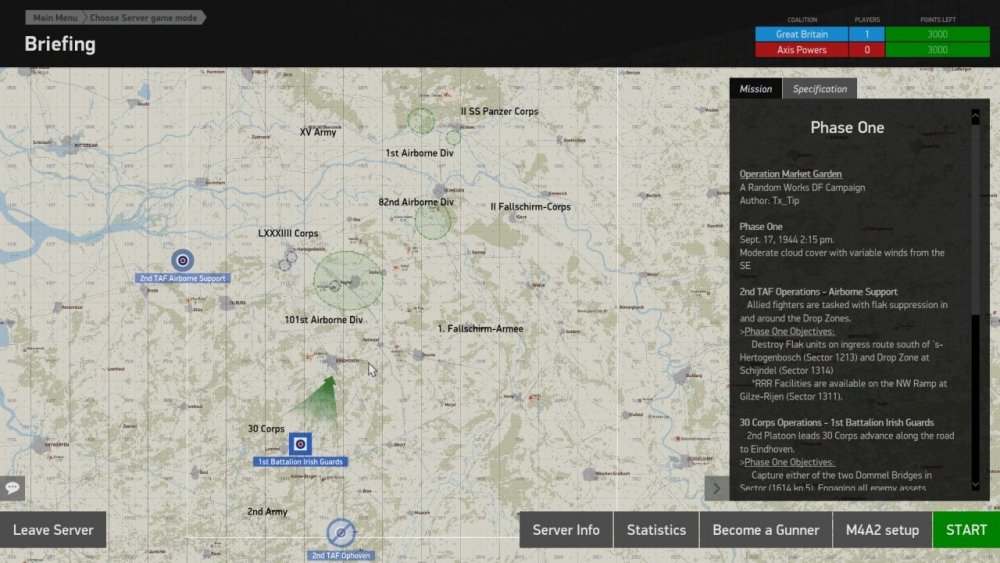
Task: Select the 2nd TAF Ophoven airfield roundel
Action: pyautogui.click(x=341, y=532)
